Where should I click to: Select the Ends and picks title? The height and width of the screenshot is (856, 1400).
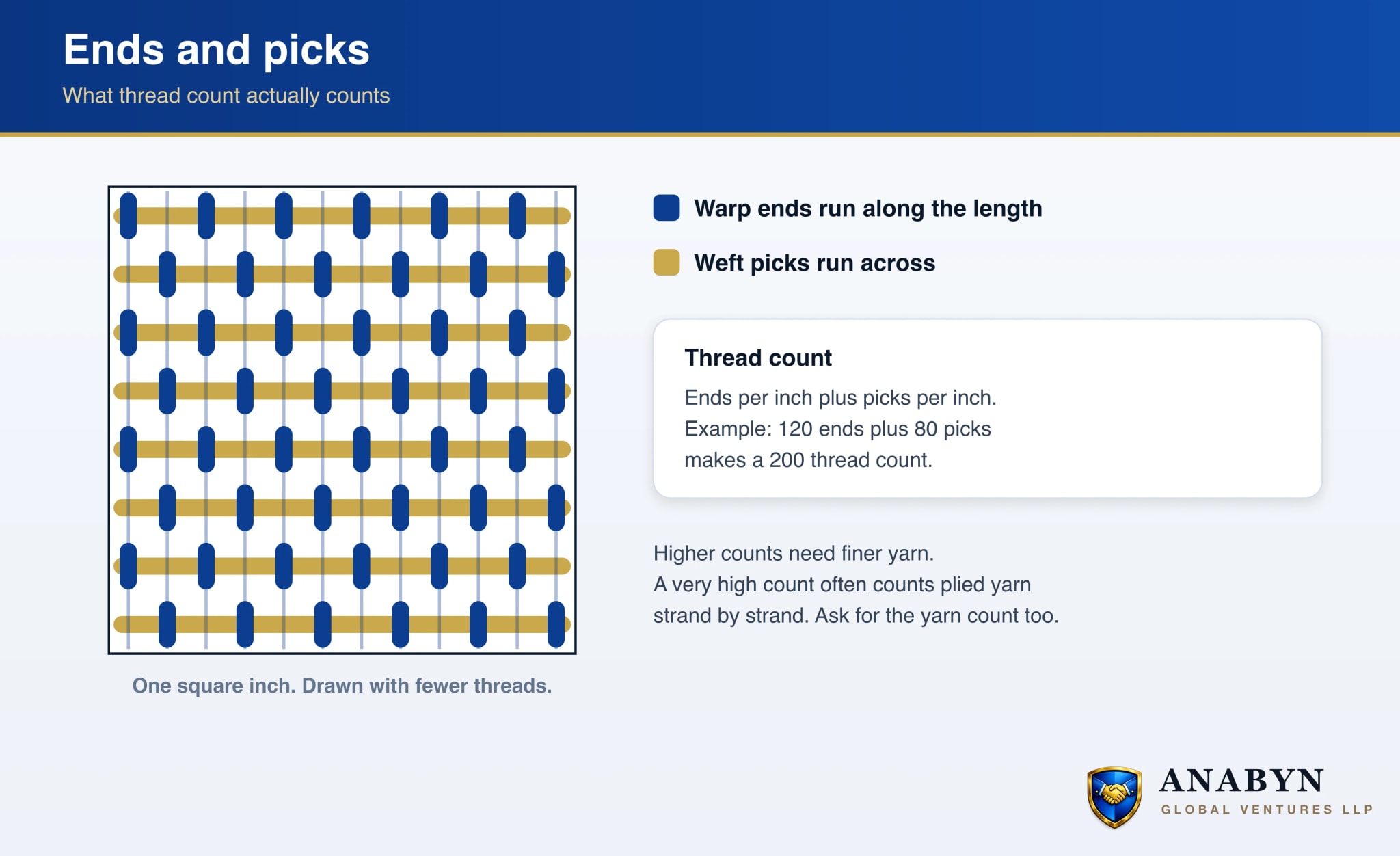216,50
